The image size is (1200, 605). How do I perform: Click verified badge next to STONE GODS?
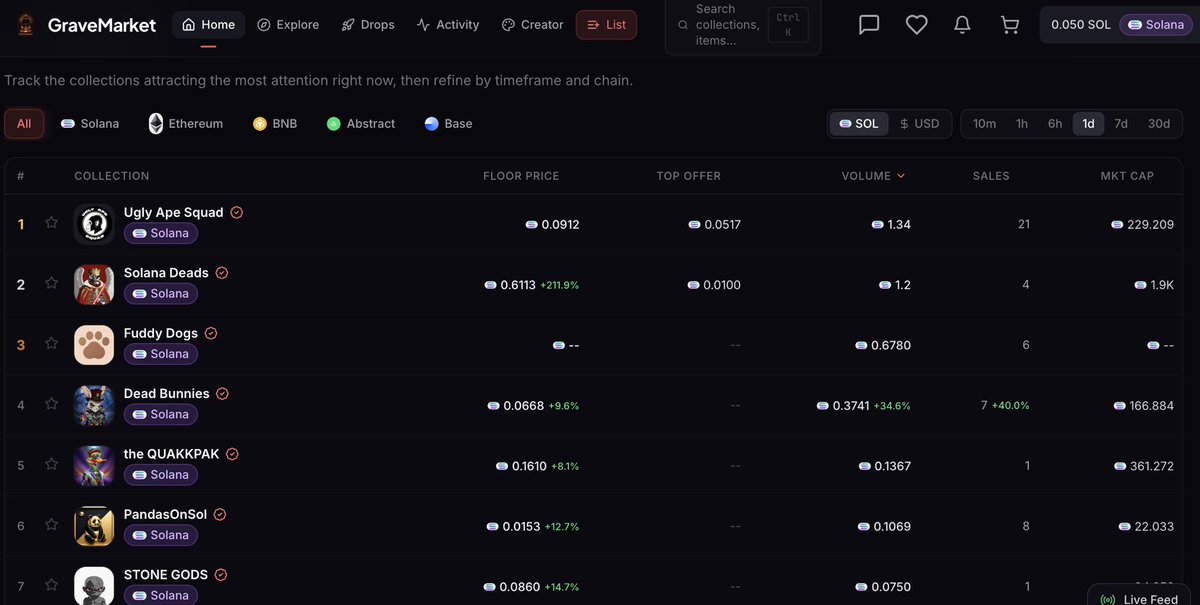[x=221, y=575]
